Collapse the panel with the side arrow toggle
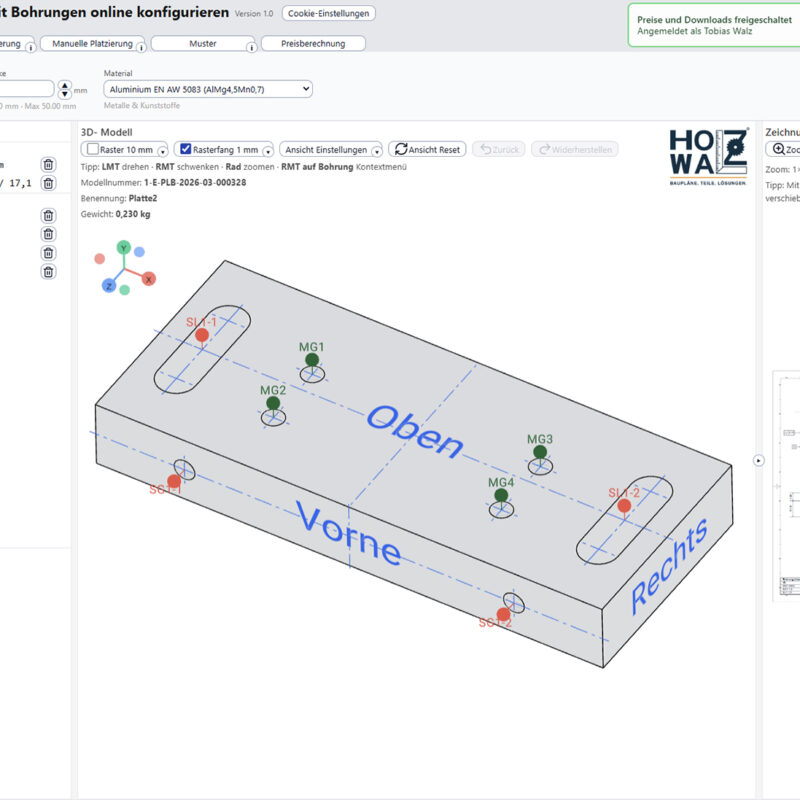The width and height of the screenshot is (800, 800). (759, 461)
